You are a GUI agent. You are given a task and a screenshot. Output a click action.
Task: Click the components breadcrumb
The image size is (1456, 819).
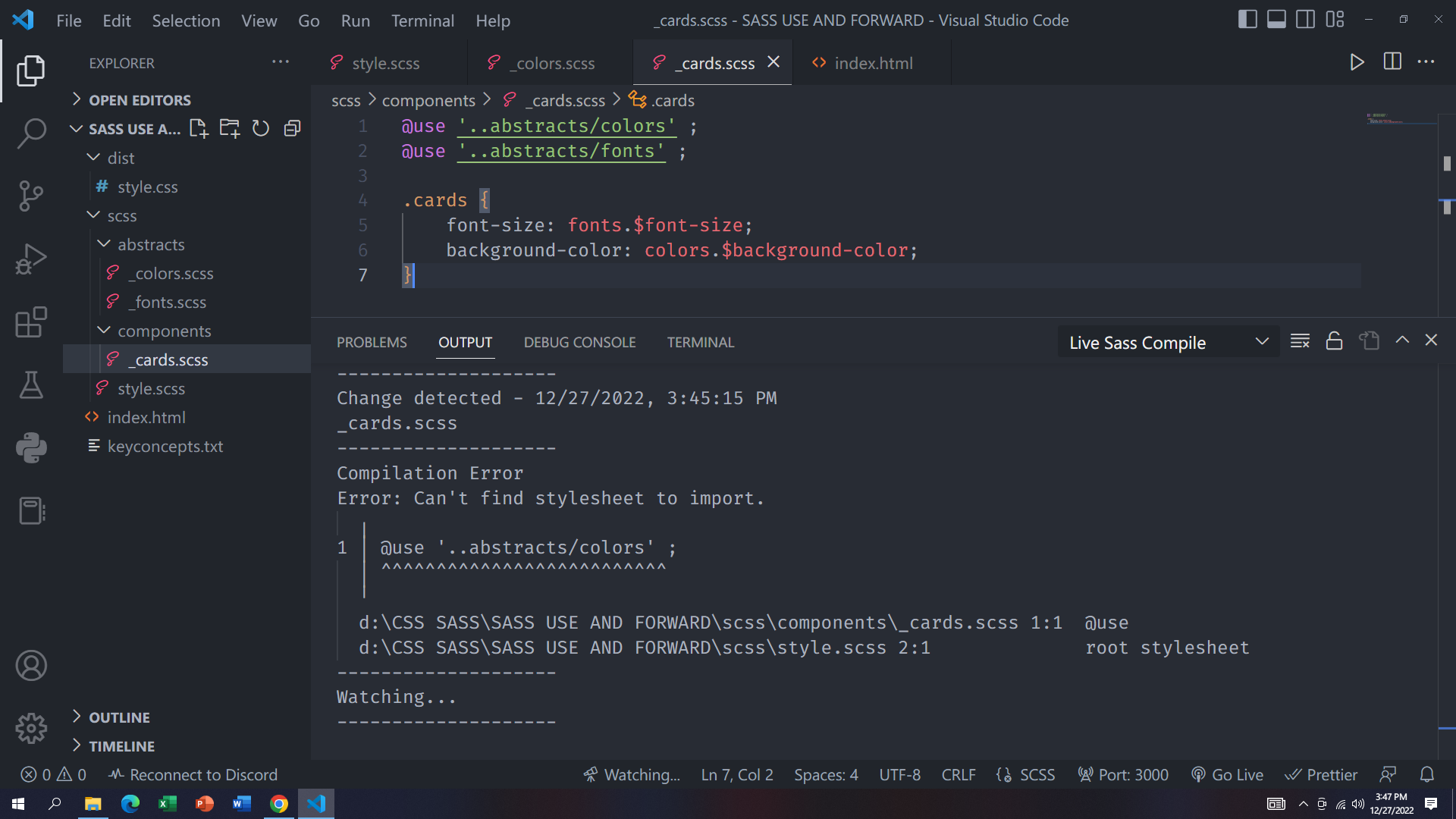[428, 100]
